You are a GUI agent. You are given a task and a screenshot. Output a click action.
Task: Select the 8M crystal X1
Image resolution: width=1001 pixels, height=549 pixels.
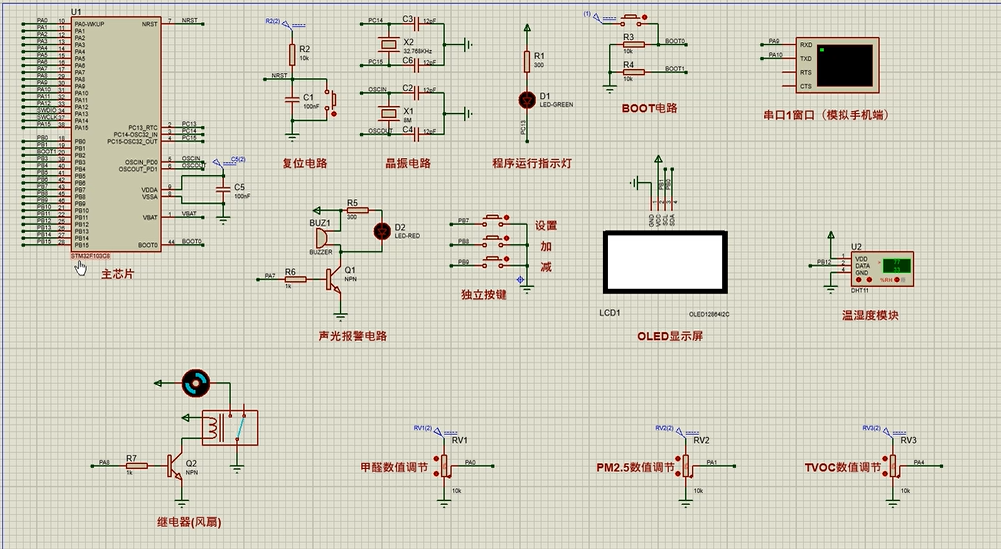388,113
